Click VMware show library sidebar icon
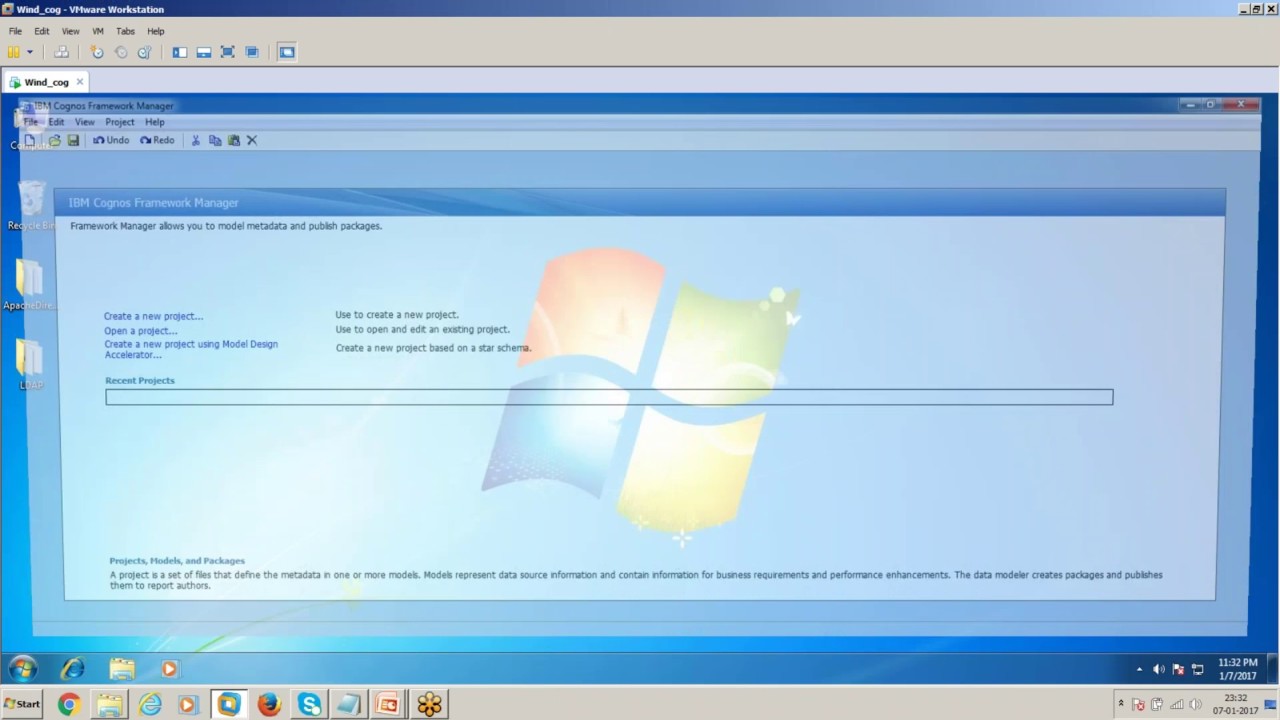Image resolution: width=1280 pixels, height=720 pixels. tap(180, 52)
